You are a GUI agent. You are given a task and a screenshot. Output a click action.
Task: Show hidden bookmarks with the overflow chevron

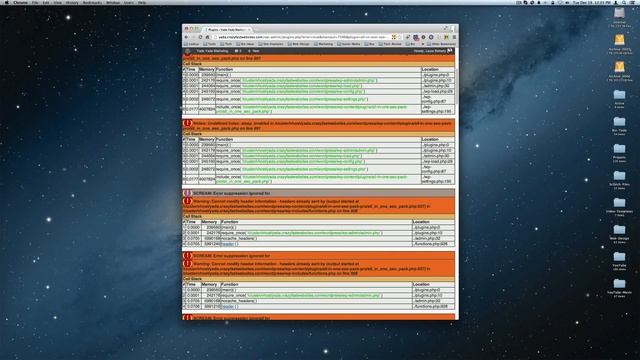[x=423, y=44]
